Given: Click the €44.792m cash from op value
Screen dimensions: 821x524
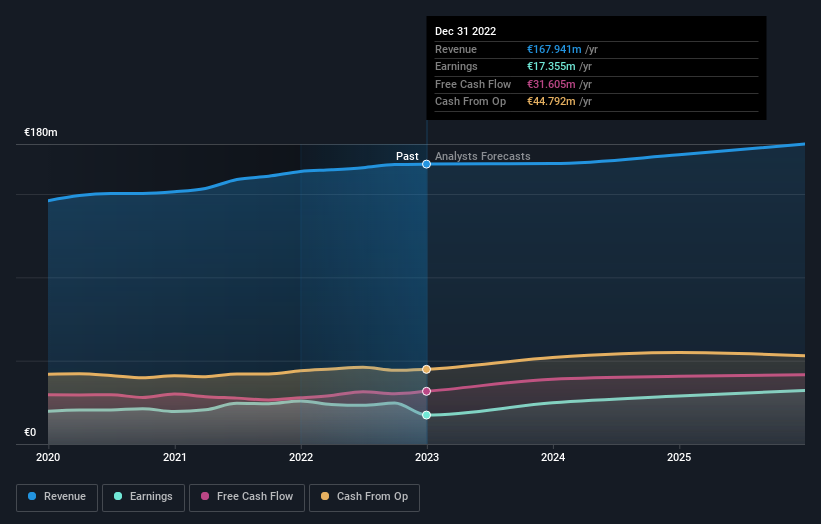Looking at the screenshot, I should 551,102.
